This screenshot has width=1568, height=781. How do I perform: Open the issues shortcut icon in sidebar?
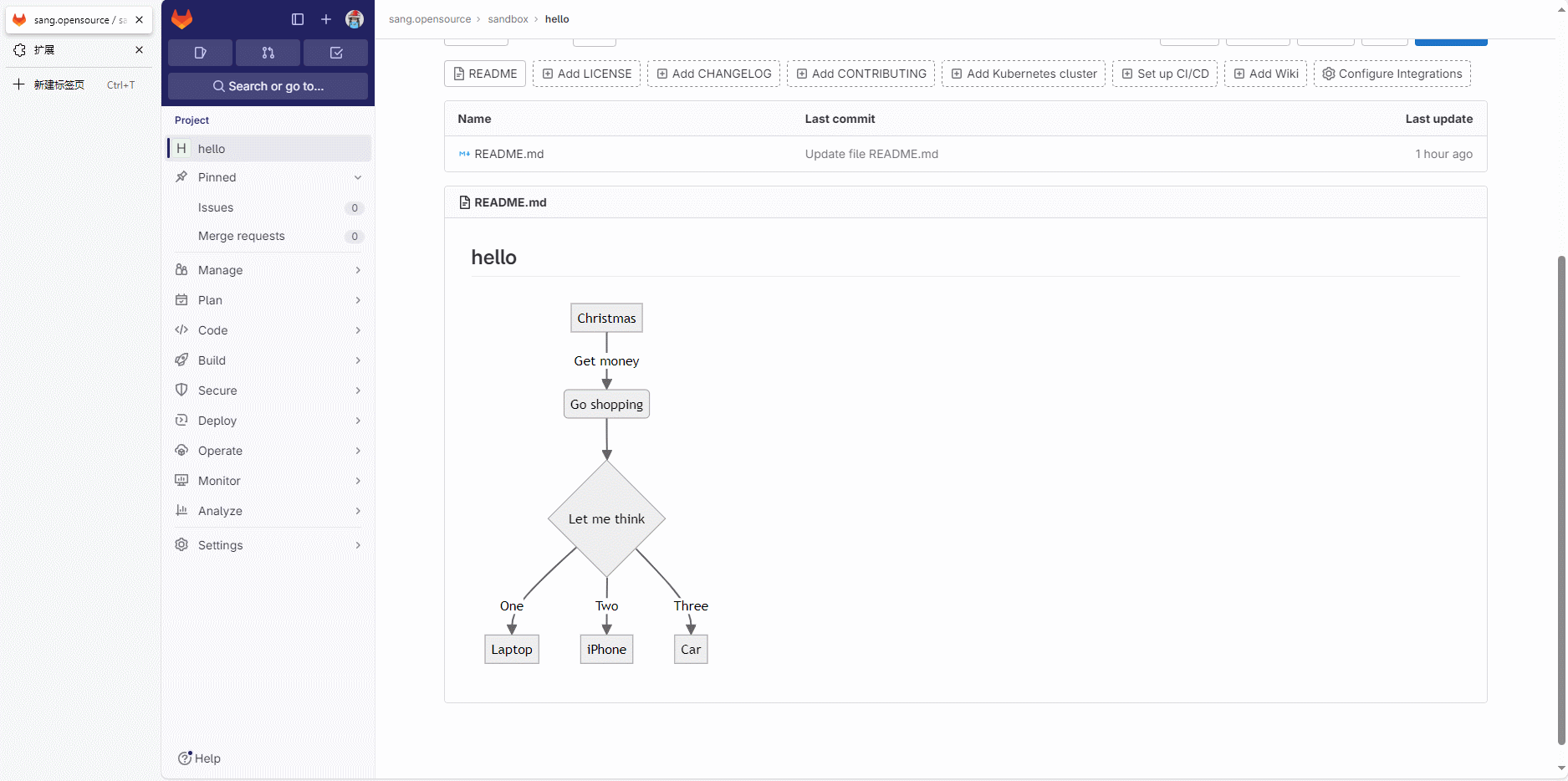(200, 52)
